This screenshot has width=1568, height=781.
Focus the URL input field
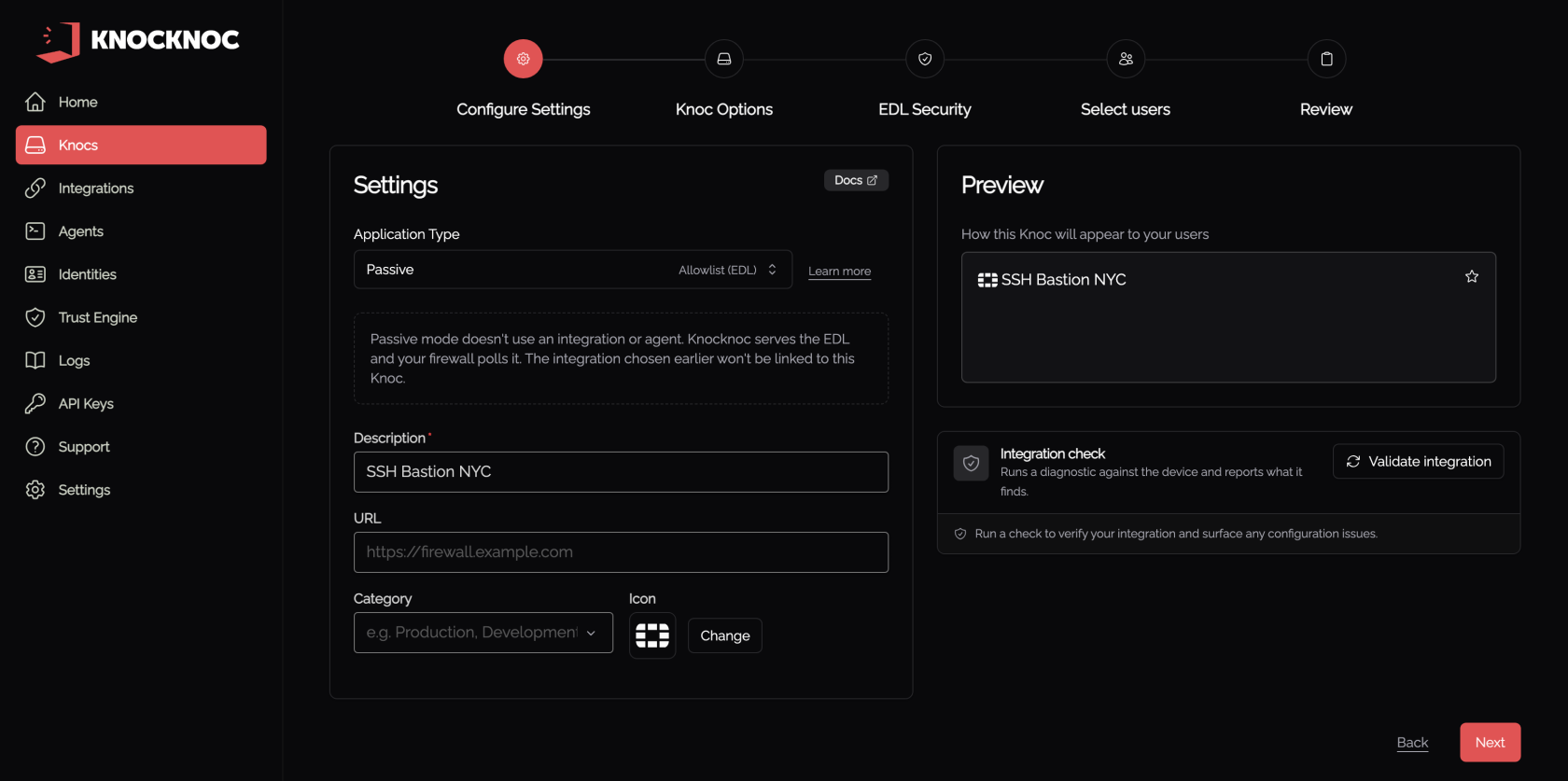(621, 552)
